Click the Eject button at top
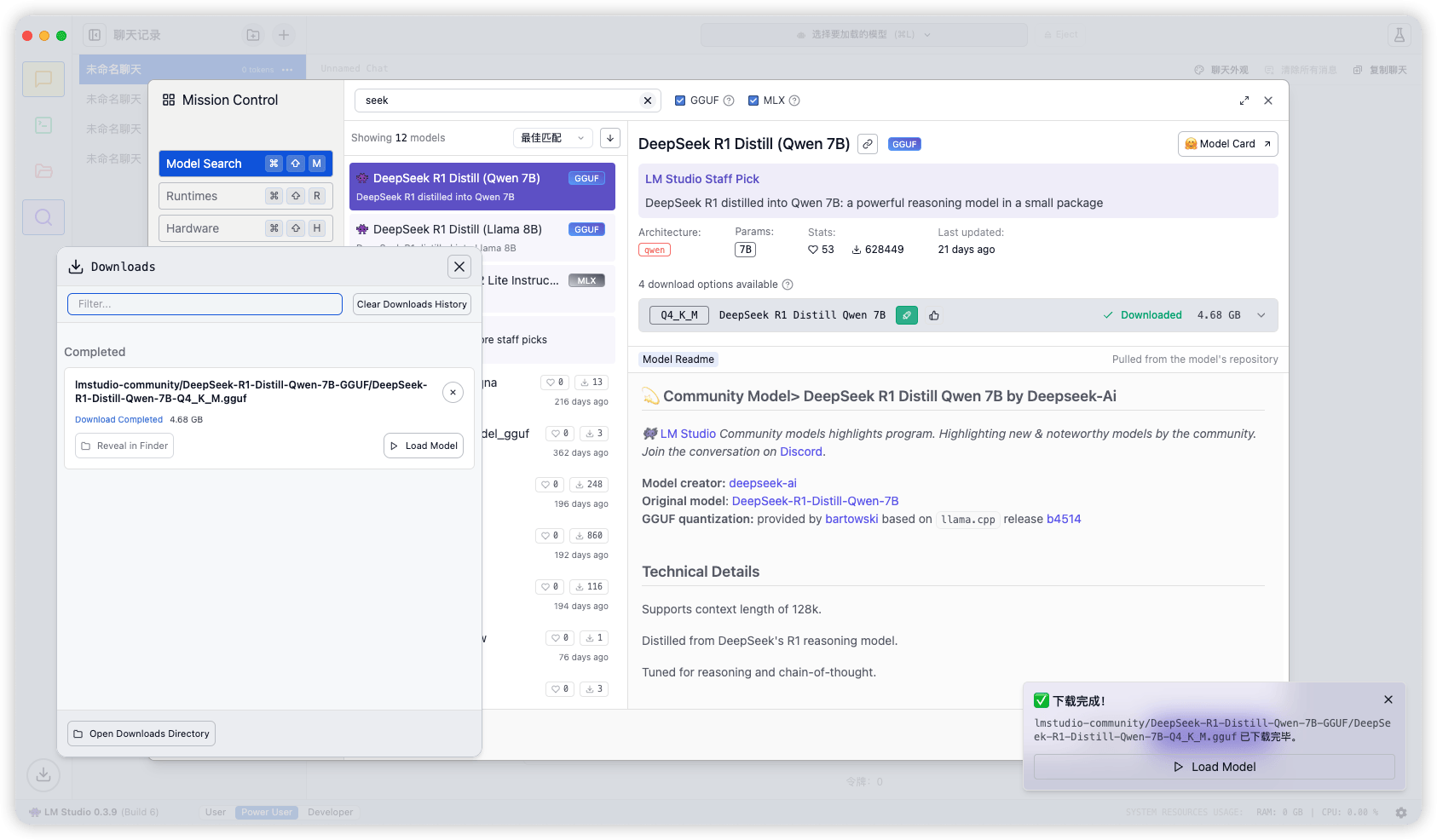Viewport: 1437px width, 840px height. (x=1061, y=35)
